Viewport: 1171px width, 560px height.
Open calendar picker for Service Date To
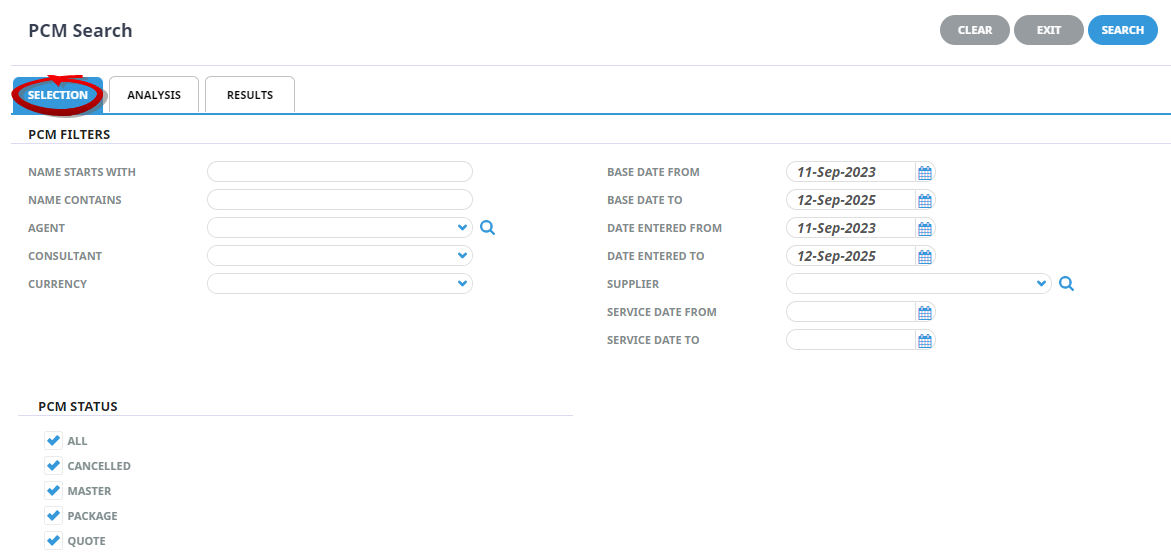[x=925, y=340]
